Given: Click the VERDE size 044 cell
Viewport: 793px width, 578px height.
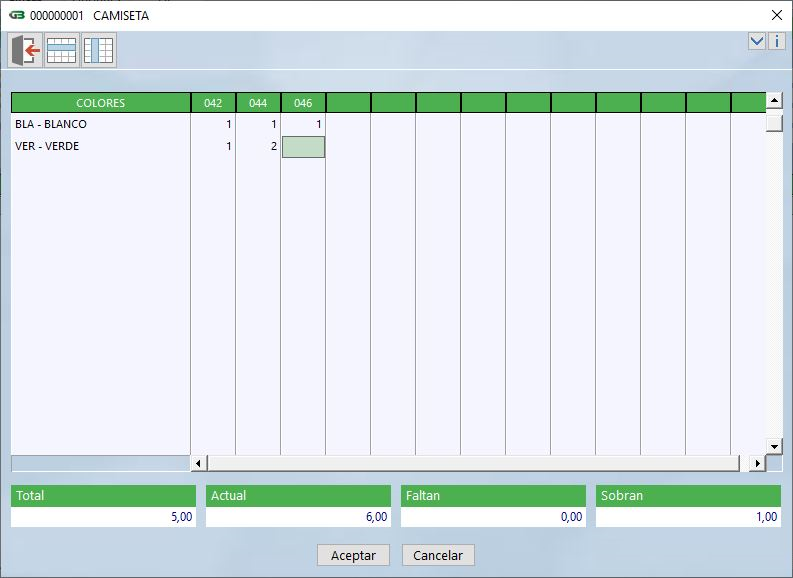Looking at the screenshot, I should coord(258,147).
